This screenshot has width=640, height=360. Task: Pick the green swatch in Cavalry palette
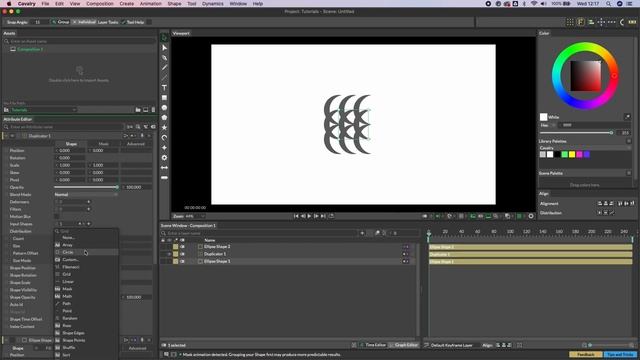coord(564,154)
